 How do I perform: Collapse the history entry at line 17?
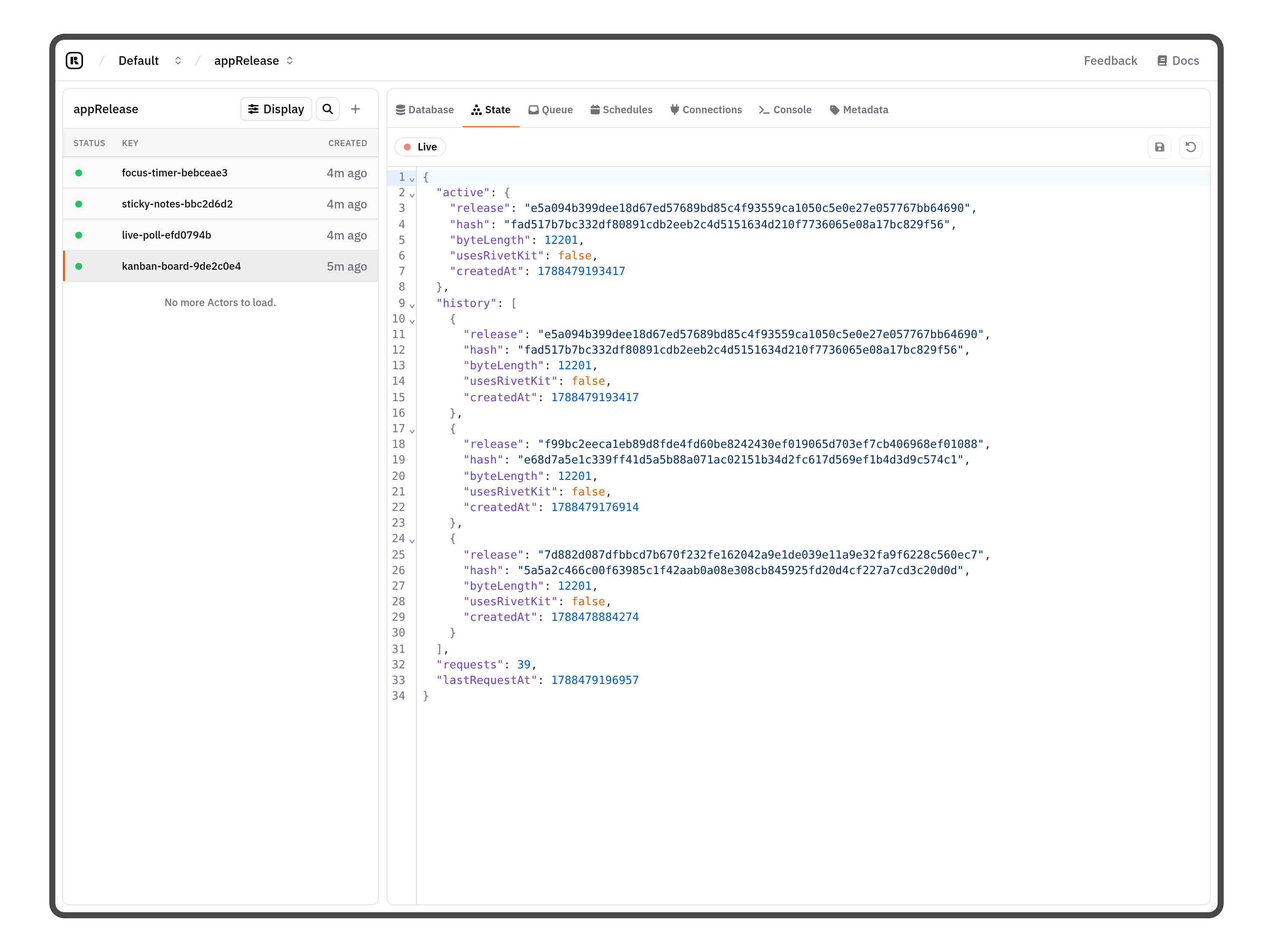click(412, 431)
